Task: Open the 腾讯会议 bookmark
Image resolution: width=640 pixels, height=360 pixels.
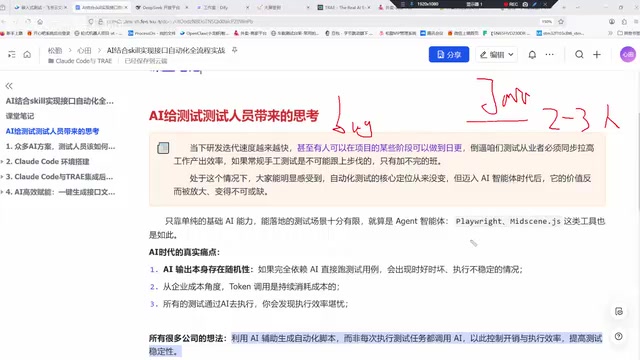Action: point(432,33)
